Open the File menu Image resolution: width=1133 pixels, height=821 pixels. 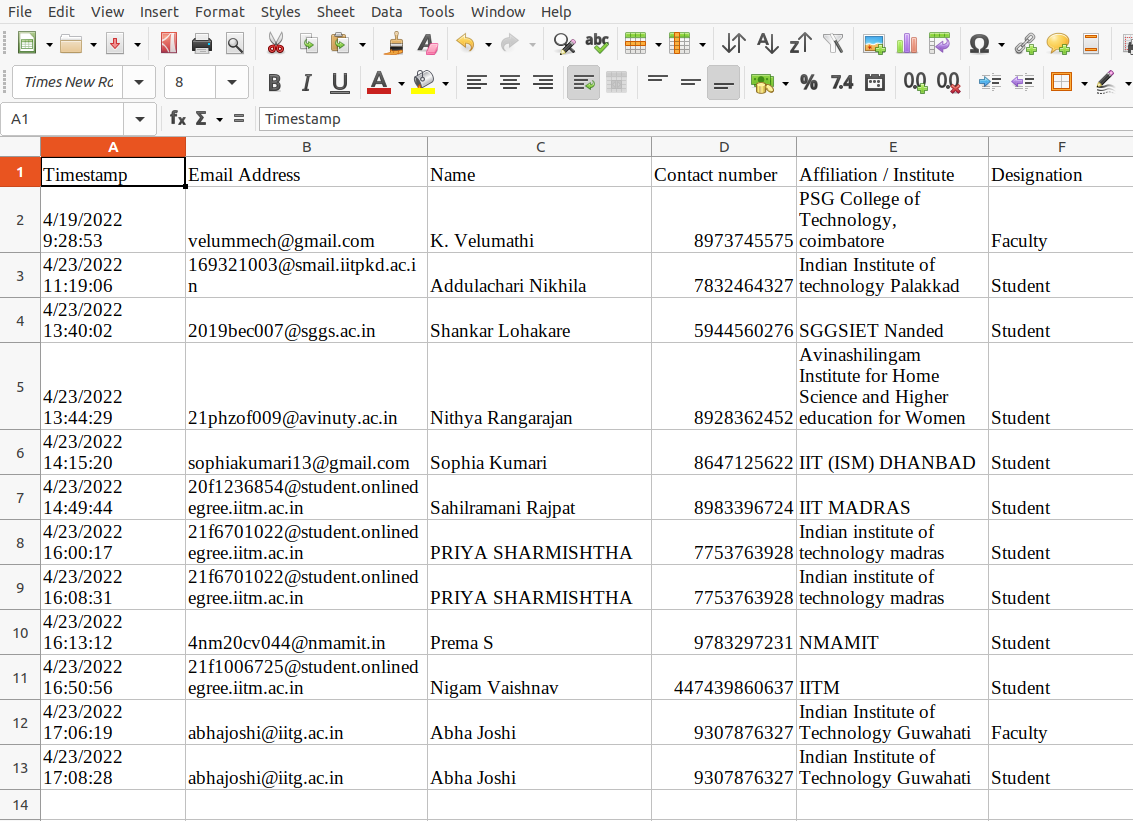[x=20, y=12]
